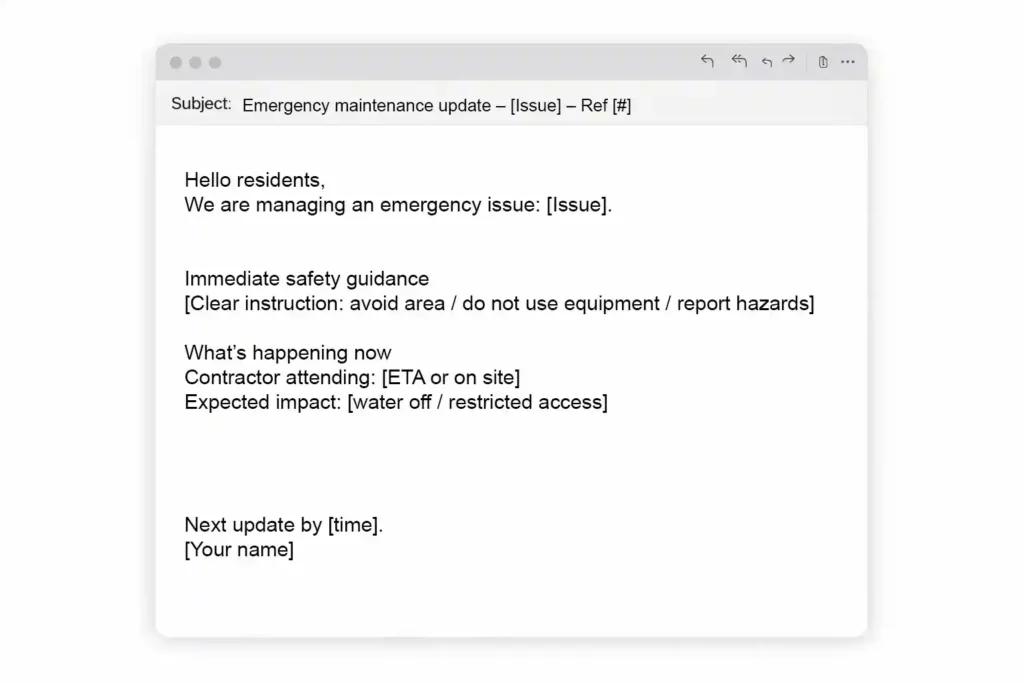Click the [Issue] placeholder in the body
Viewport: 1024px width, 683px height.
pyautogui.click(x=577, y=205)
